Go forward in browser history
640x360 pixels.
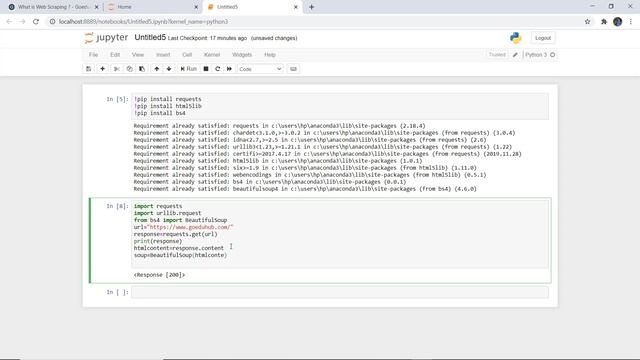point(22,22)
